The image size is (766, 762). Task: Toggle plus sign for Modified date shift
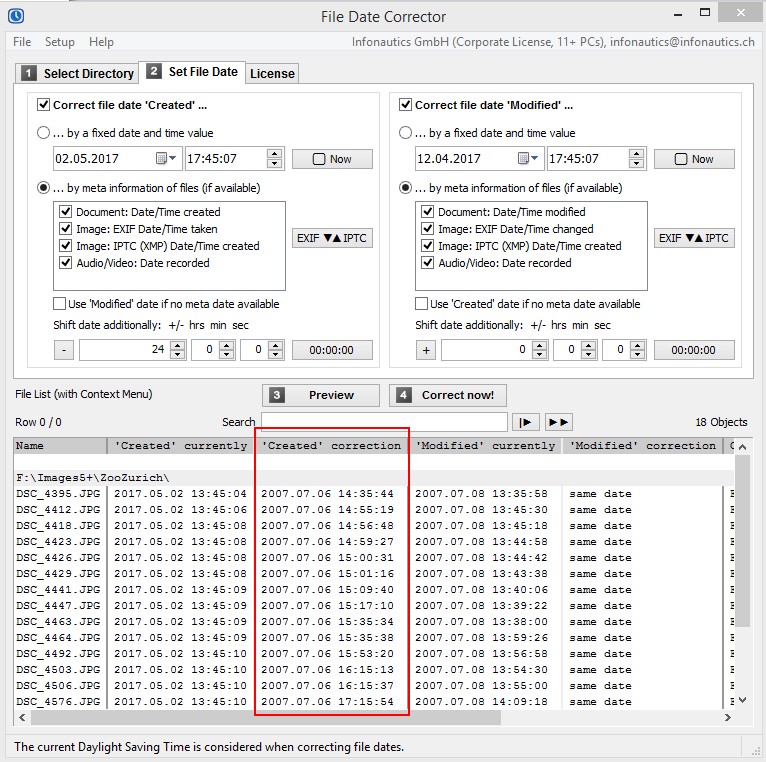pyautogui.click(x=426, y=350)
